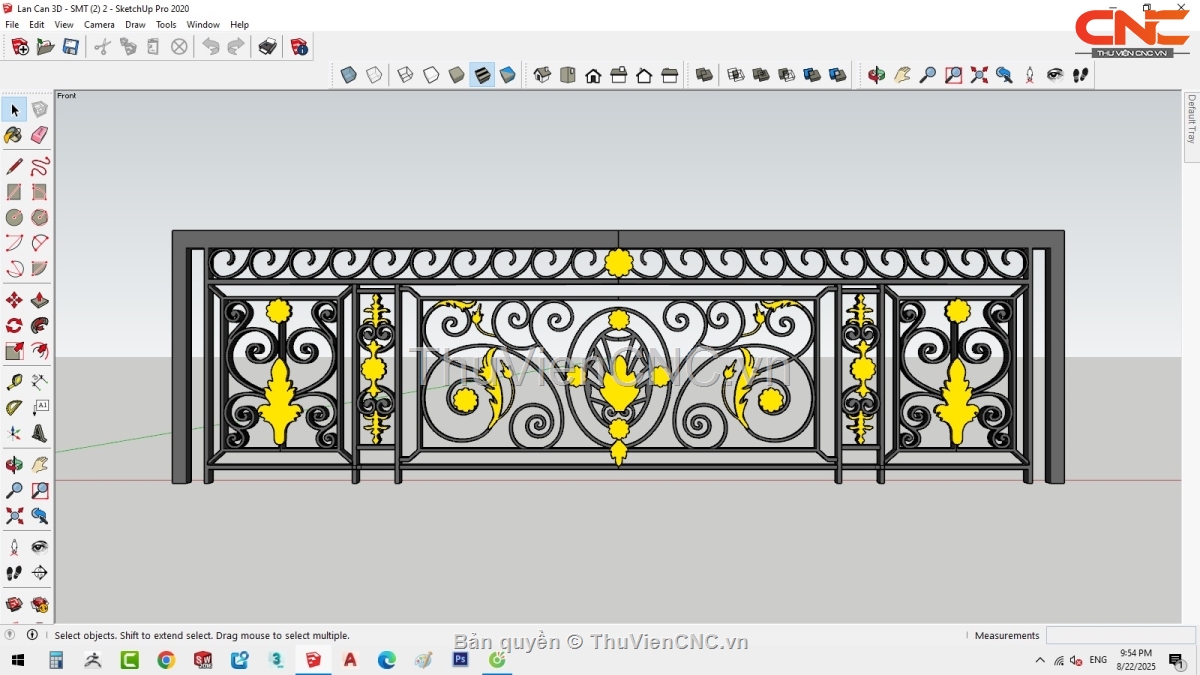Screen dimensions: 1200x675
Task: Pick the Paint Bucket tool
Action: coord(14,135)
